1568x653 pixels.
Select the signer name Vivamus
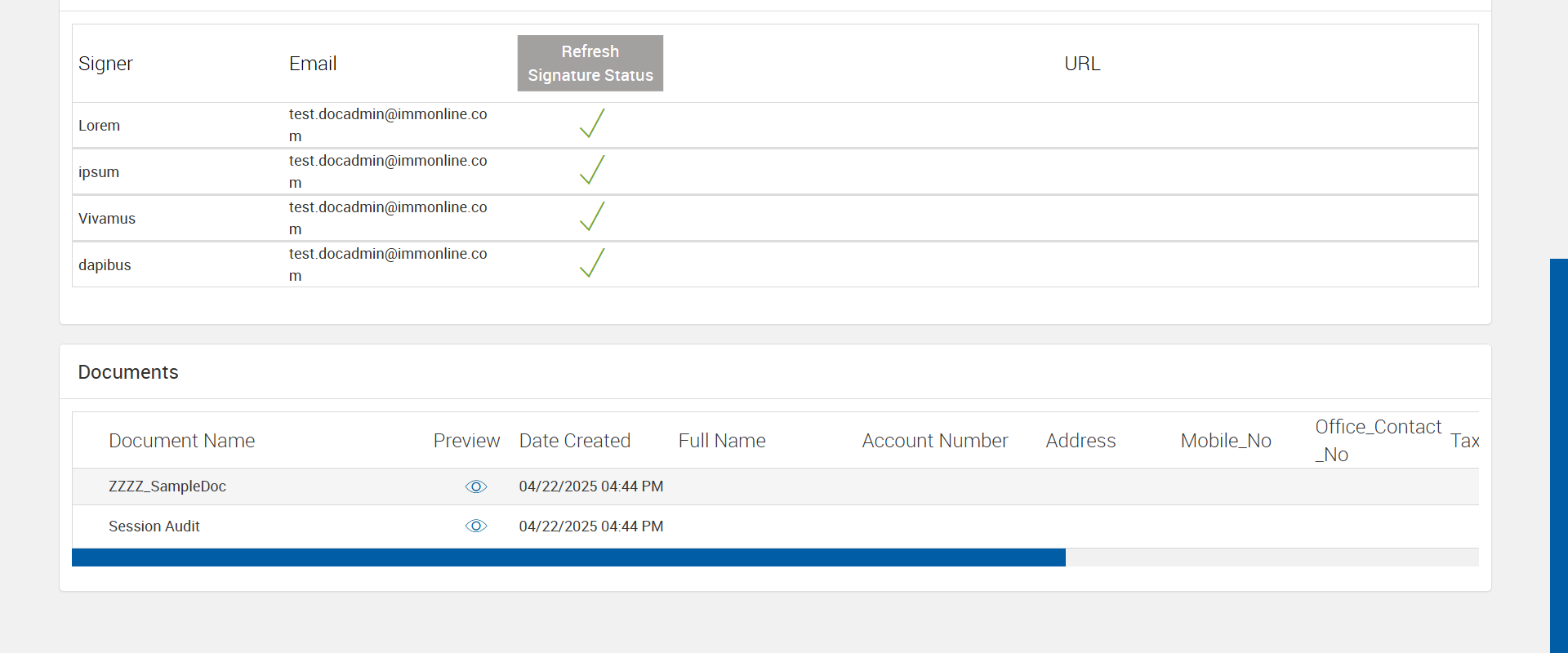[107, 219]
